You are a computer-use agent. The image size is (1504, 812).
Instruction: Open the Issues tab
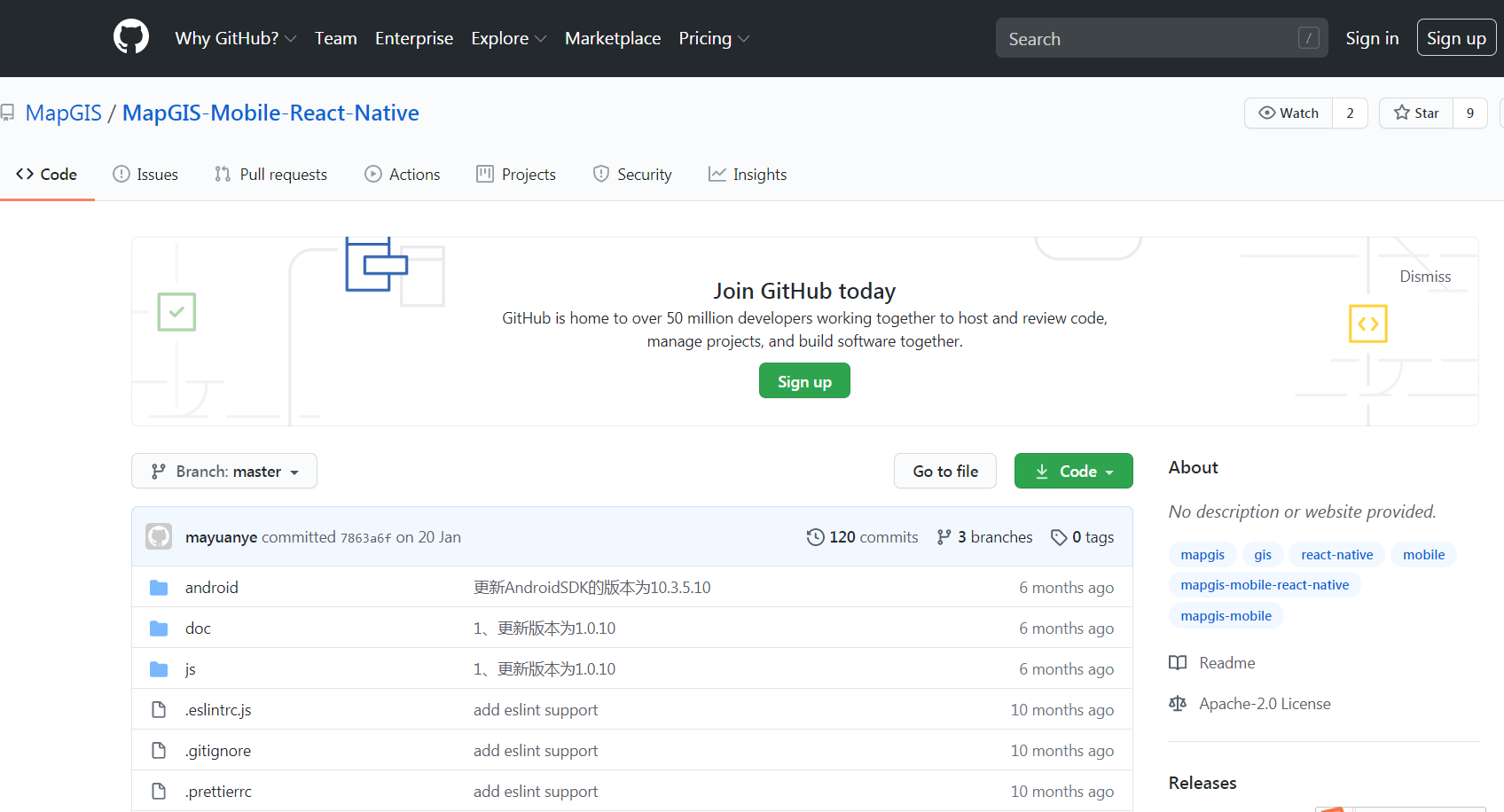click(x=145, y=175)
